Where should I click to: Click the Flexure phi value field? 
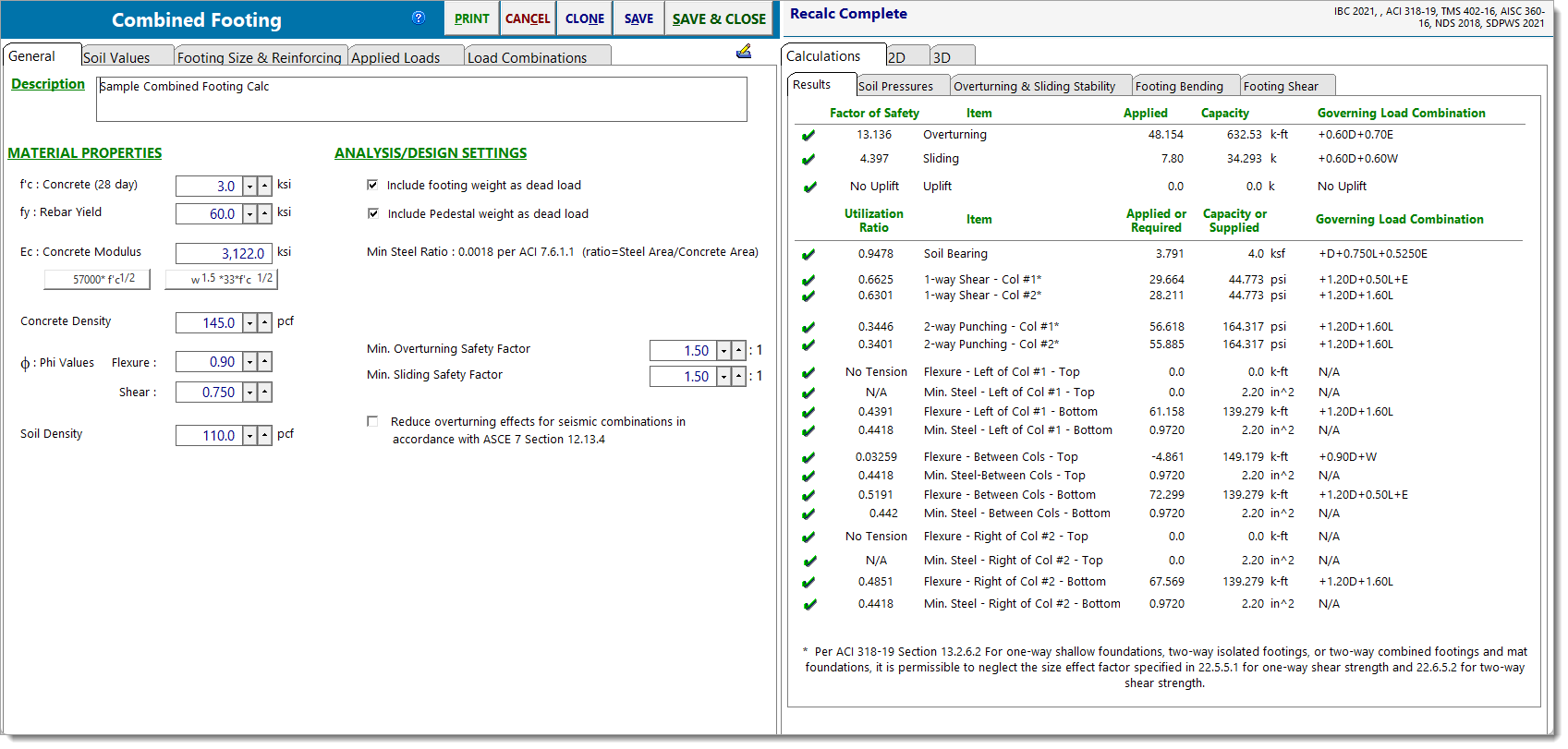coord(208,363)
